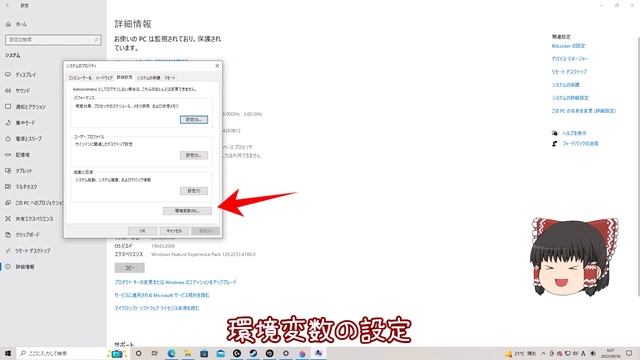The width and height of the screenshot is (640, 360).
Task: Read Microsoft Services Agreement link
Action: coord(162,295)
